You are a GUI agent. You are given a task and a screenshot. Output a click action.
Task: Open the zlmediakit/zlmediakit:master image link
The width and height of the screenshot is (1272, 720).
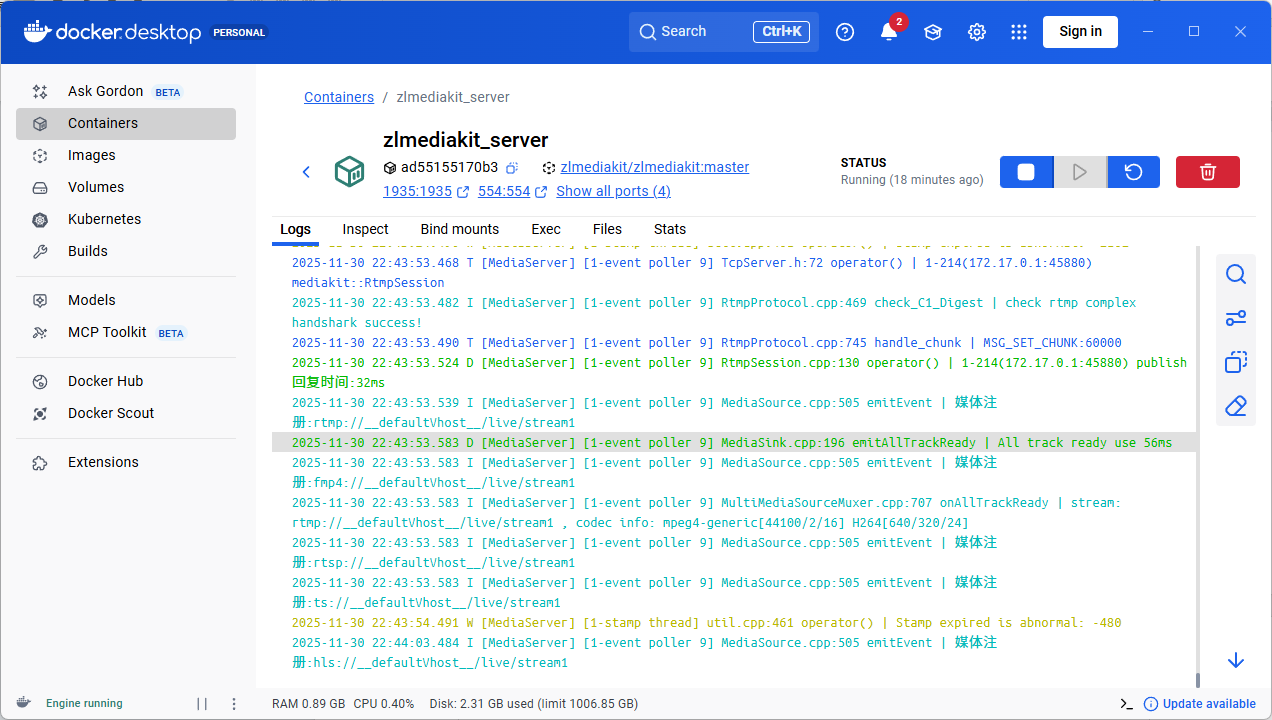[655, 167]
